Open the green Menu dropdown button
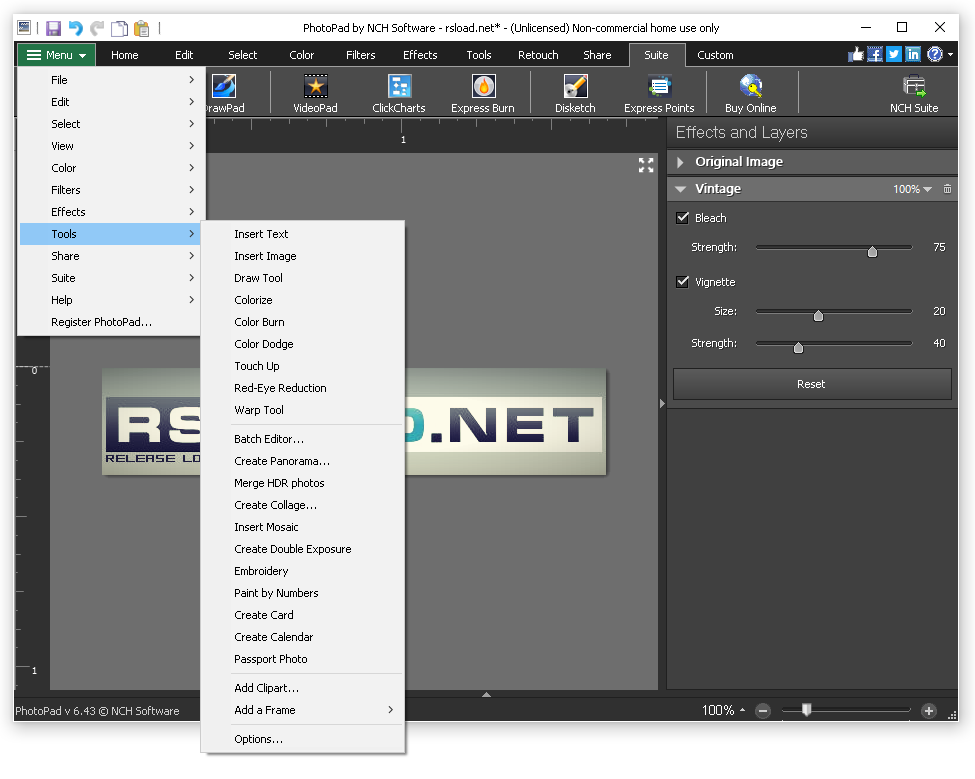Screen dimensions: 975x779 (56, 55)
